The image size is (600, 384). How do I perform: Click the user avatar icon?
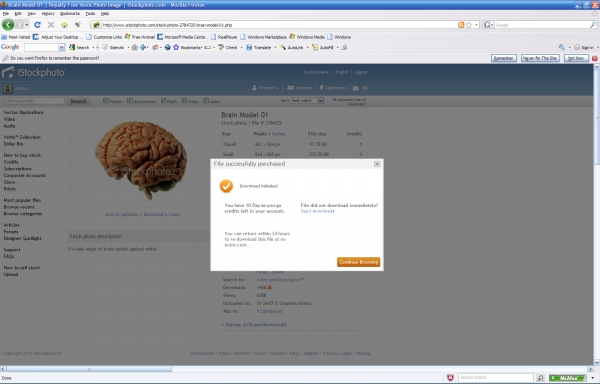8,88
